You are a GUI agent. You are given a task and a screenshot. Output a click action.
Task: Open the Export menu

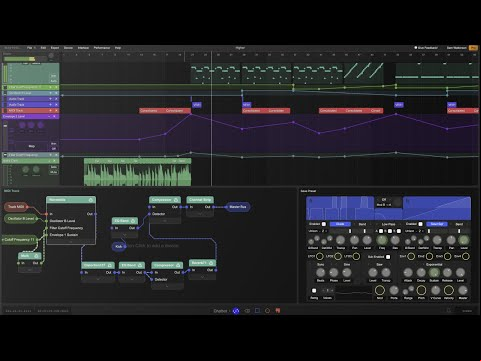pos(55,48)
